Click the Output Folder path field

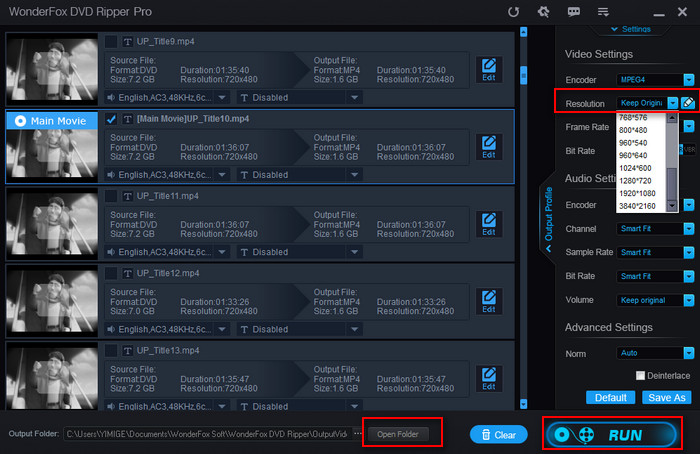(x=207, y=433)
